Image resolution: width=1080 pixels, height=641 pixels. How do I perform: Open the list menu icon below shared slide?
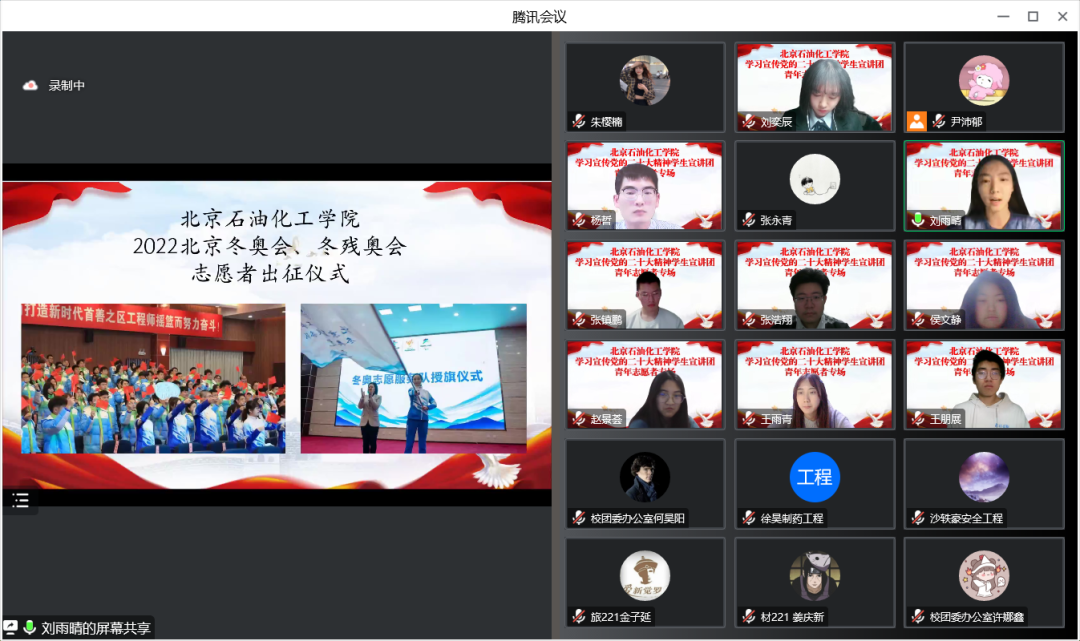pos(20,501)
